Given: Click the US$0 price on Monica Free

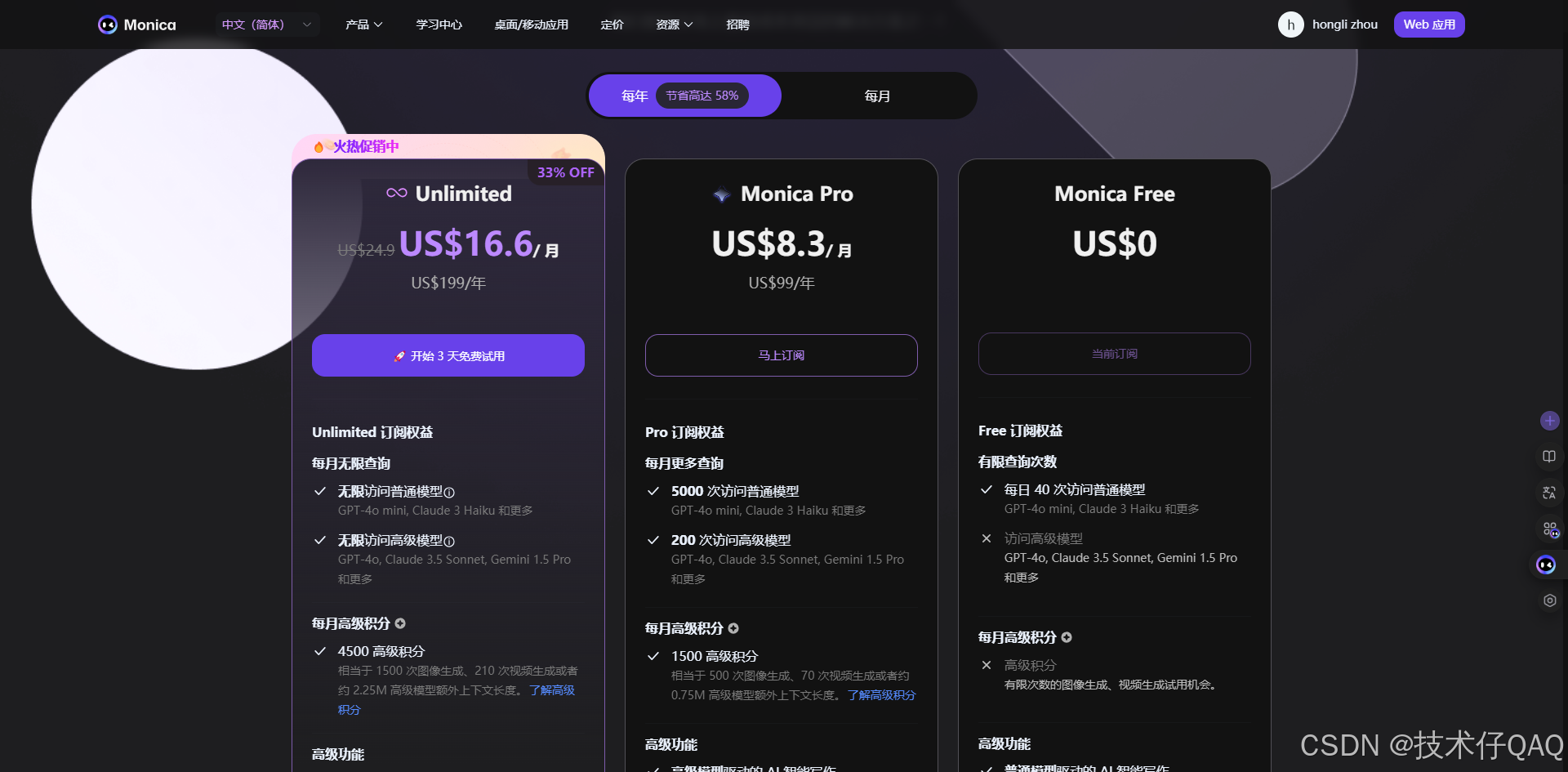Looking at the screenshot, I should (1115, 243).
